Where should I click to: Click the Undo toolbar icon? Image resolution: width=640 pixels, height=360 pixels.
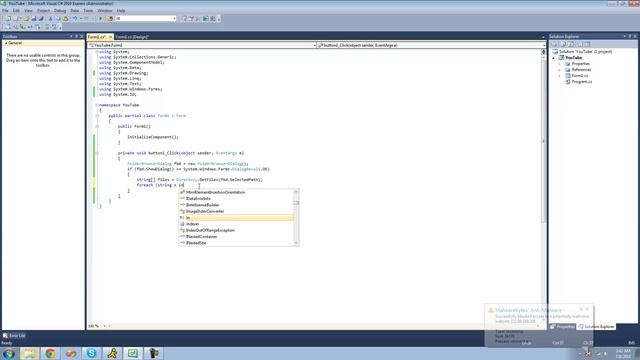click(x=75, y=19)
